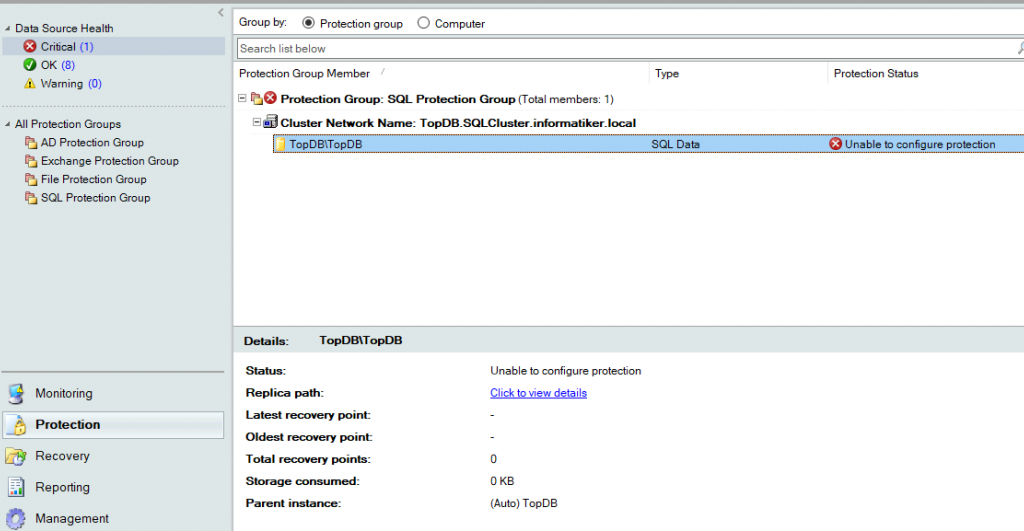Collapse the Cluster Network Name node
The height and width of the screenshot is (531, 1024).
[x=257, y=122]
